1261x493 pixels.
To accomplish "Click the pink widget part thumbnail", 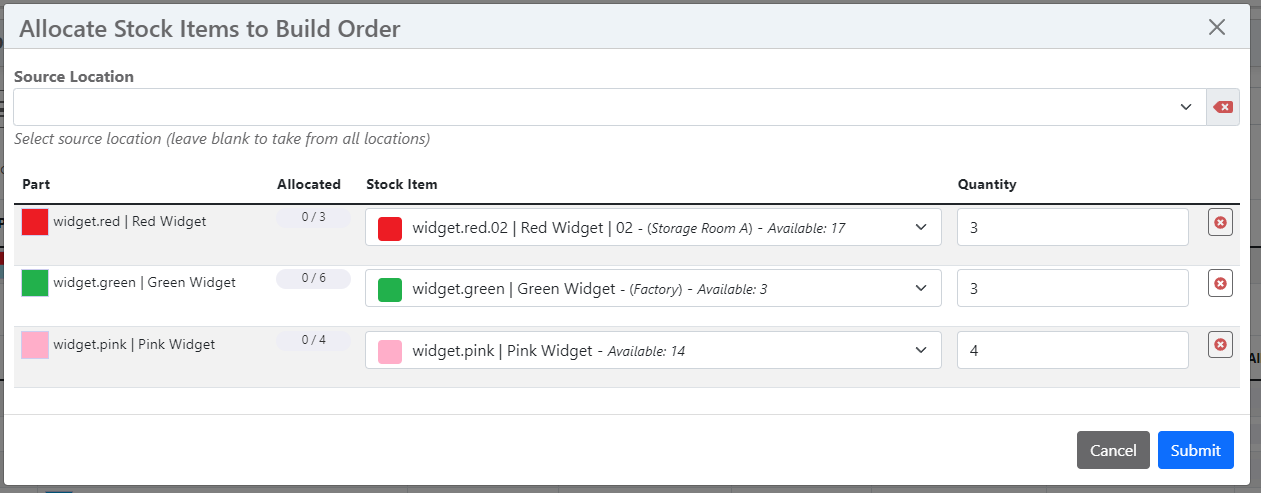I will [35, 345].
